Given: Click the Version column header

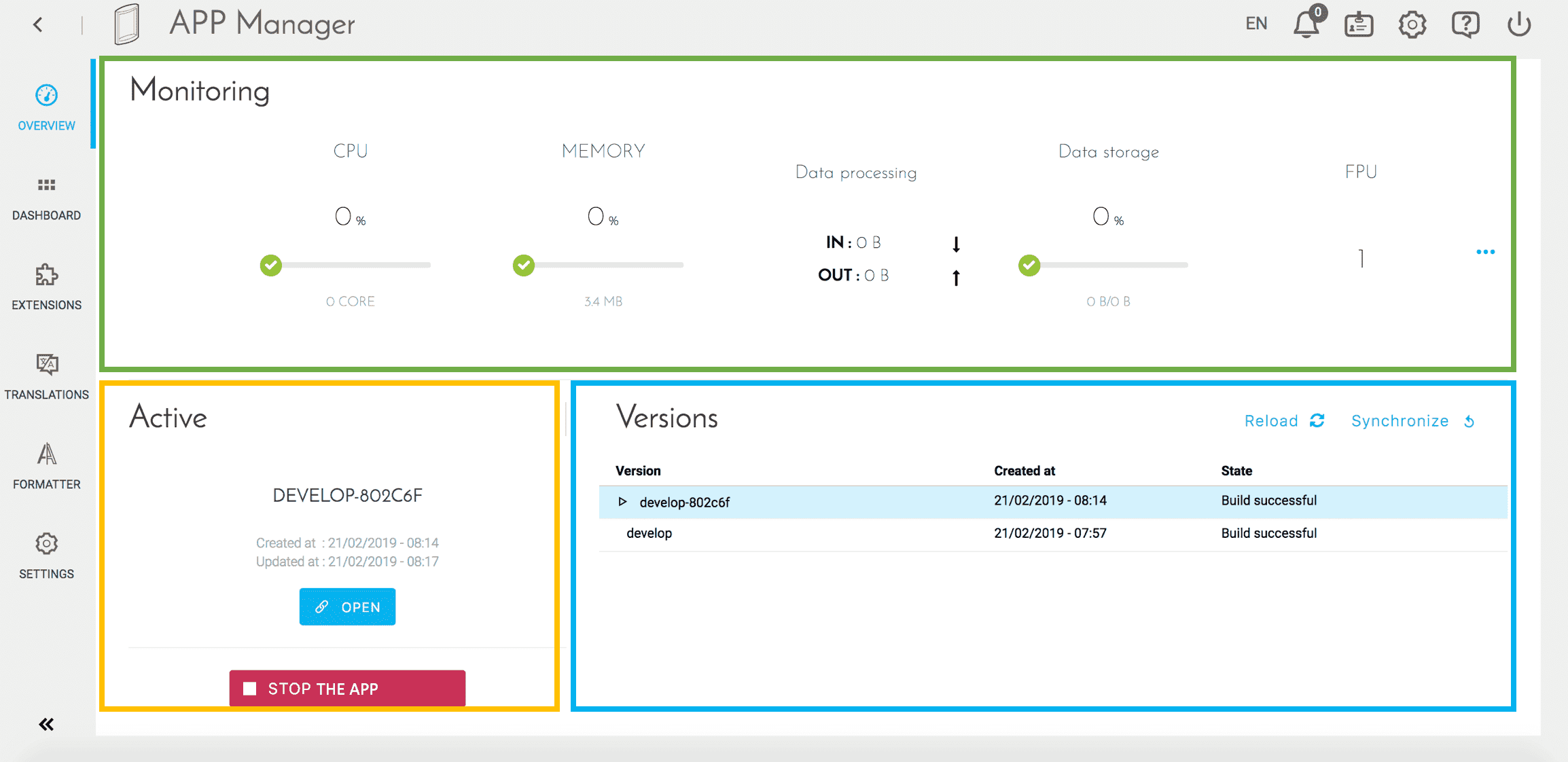Looking at the screenshot, I should [x=638, y=471].
